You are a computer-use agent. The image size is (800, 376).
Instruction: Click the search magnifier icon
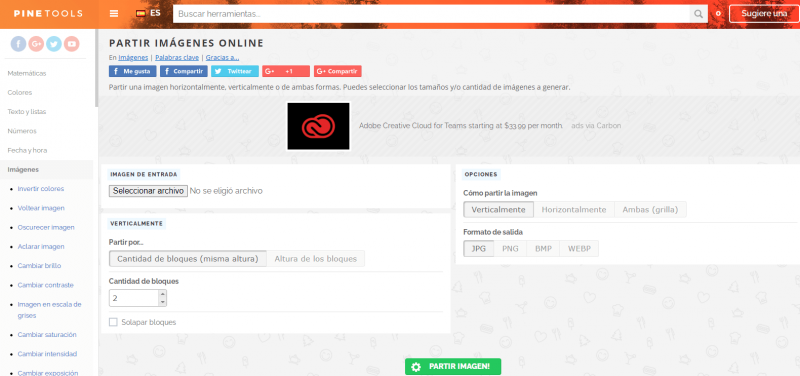pyautogui.click(x=698, y=14)
